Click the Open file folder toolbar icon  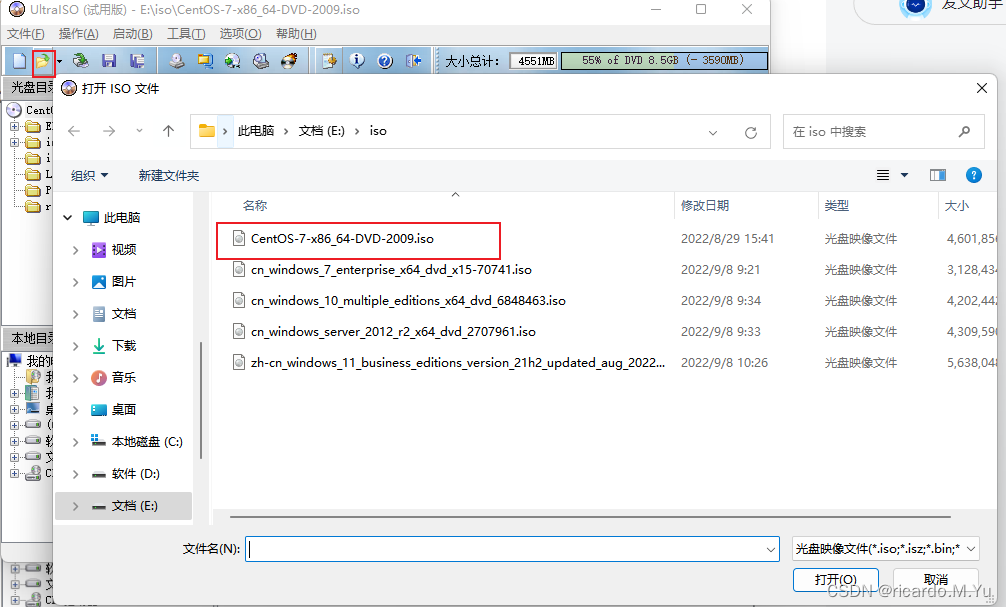coord(42,61)
